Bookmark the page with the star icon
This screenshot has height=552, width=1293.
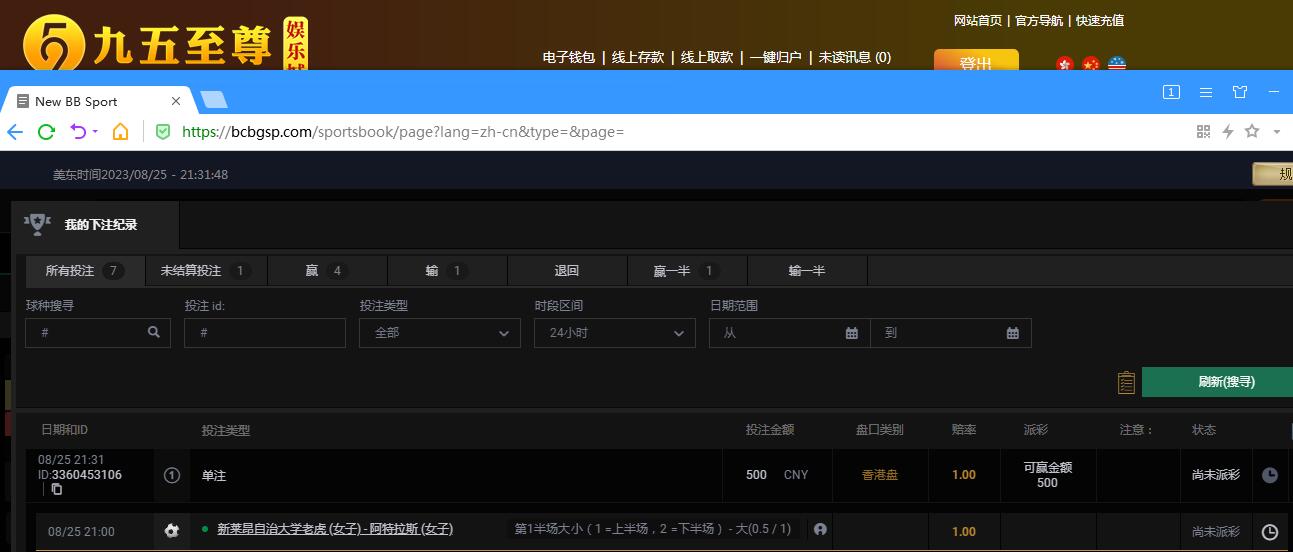tap(1251, 131)
